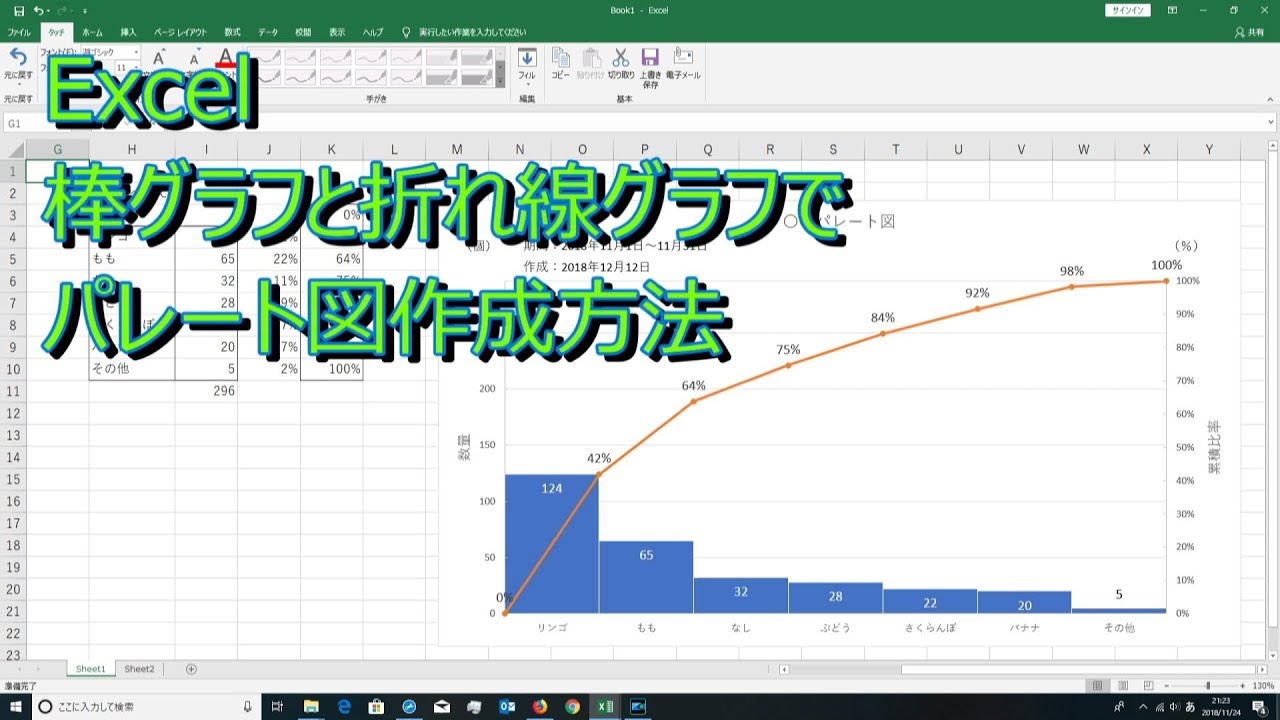Open the Customize Quick Access Toolbar dropdown
Viewport: 1280px width, 720px height.
(x=85, y=10)
